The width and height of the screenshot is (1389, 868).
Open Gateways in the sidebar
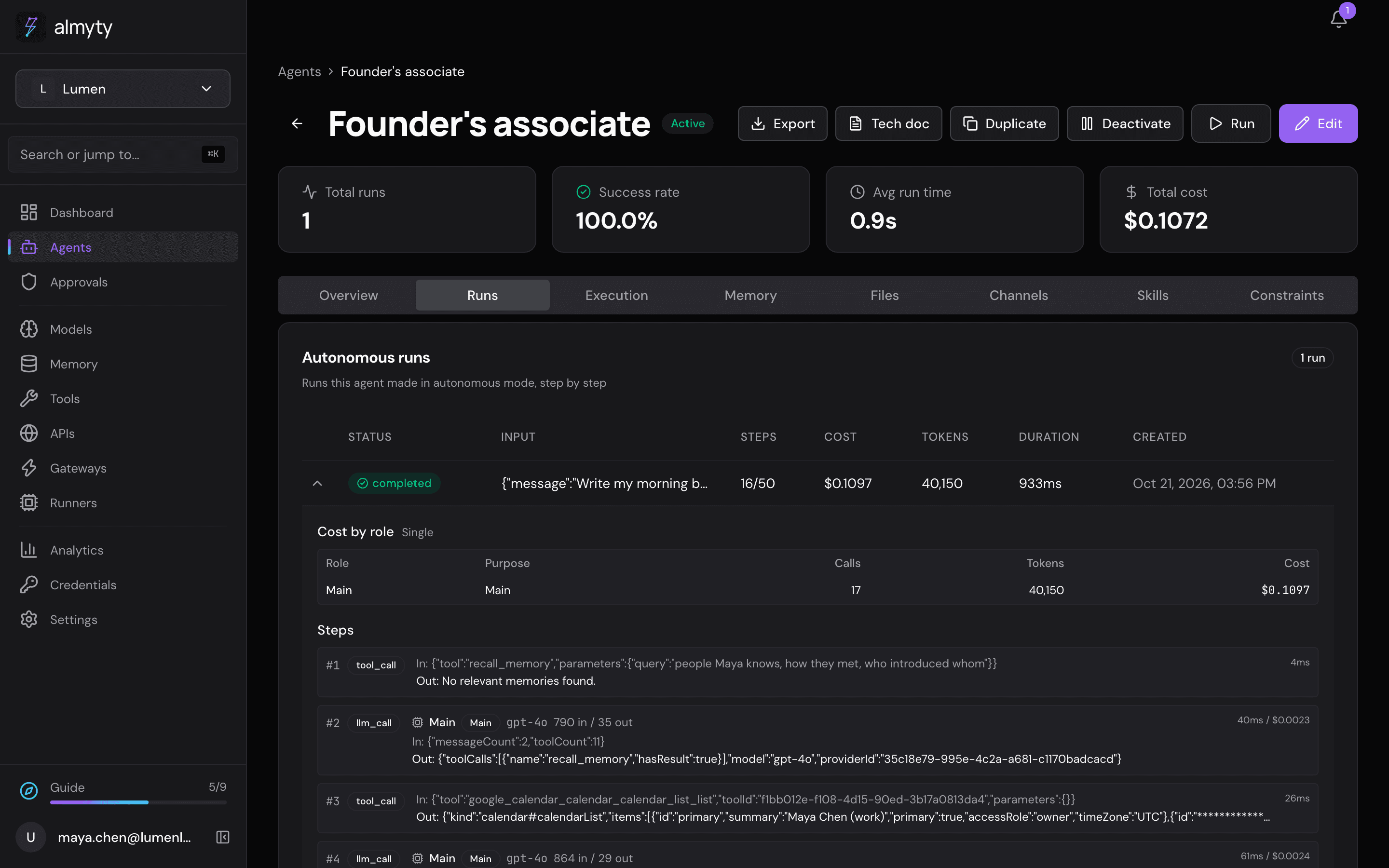coord(123,468)
